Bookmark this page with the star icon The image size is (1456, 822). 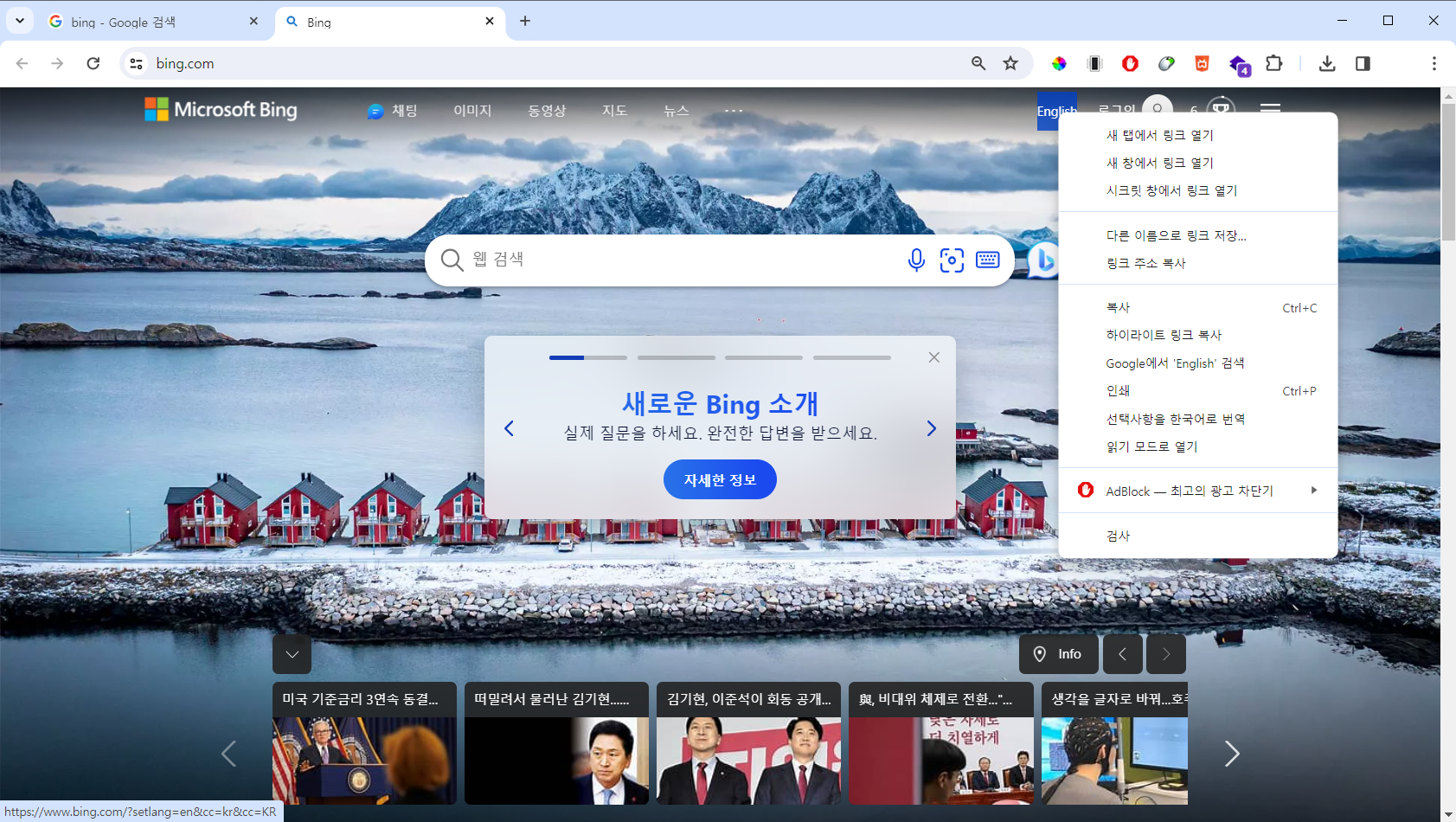coord(1010,63)
